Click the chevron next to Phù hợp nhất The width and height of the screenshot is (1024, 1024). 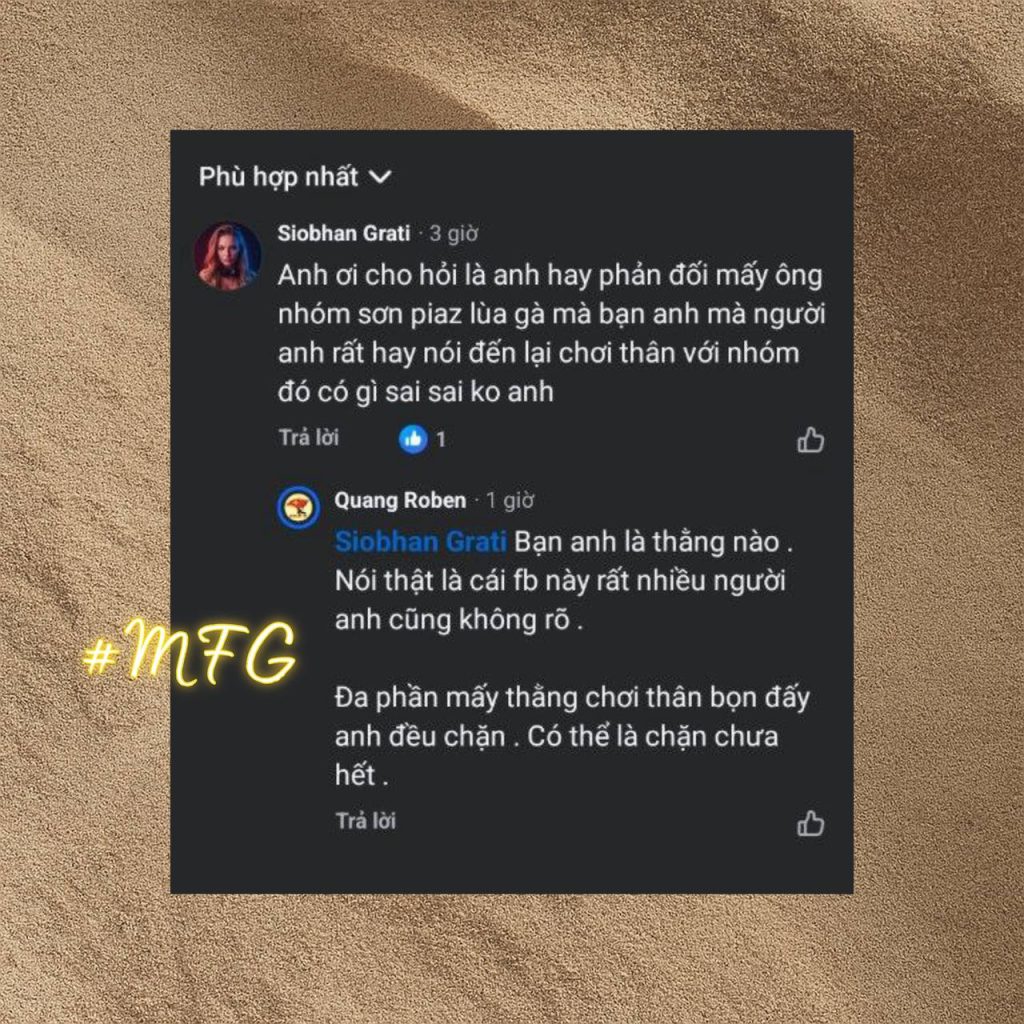pos(380,177)
